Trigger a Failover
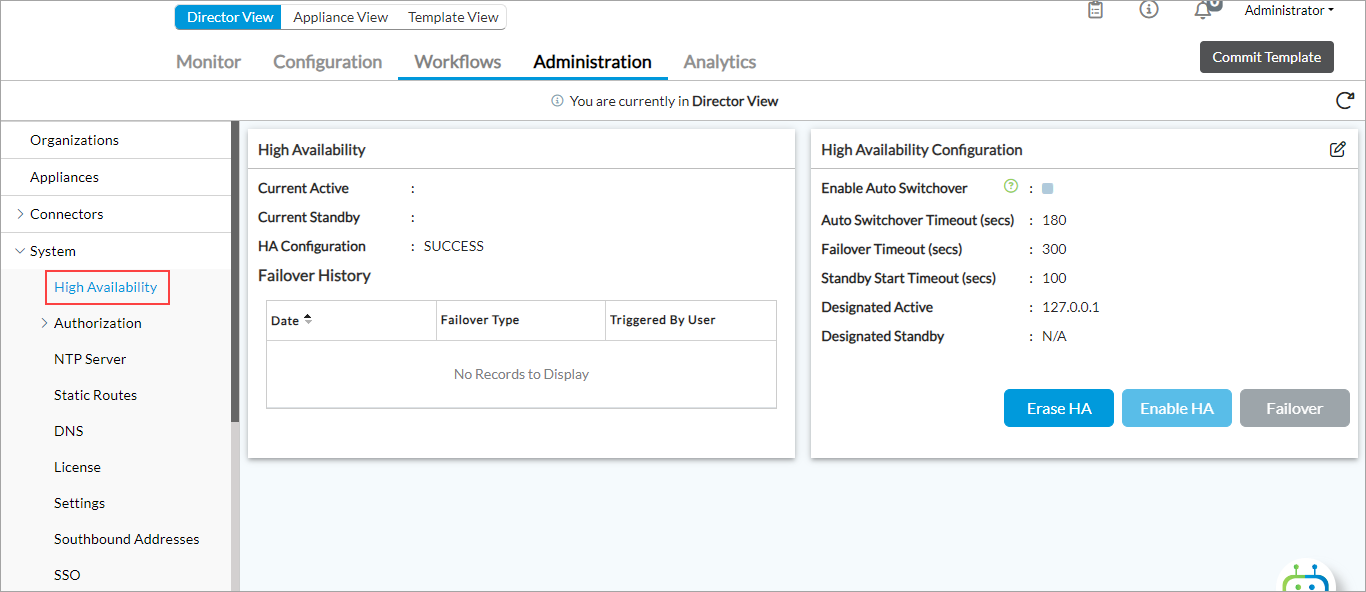1366x592 pixels. tap(1294, 408)
